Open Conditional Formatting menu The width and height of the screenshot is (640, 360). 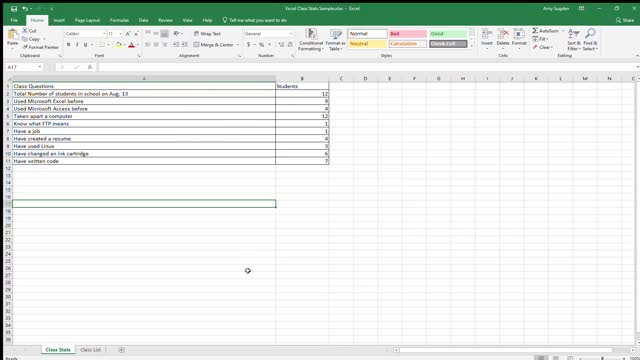point(311,40)
